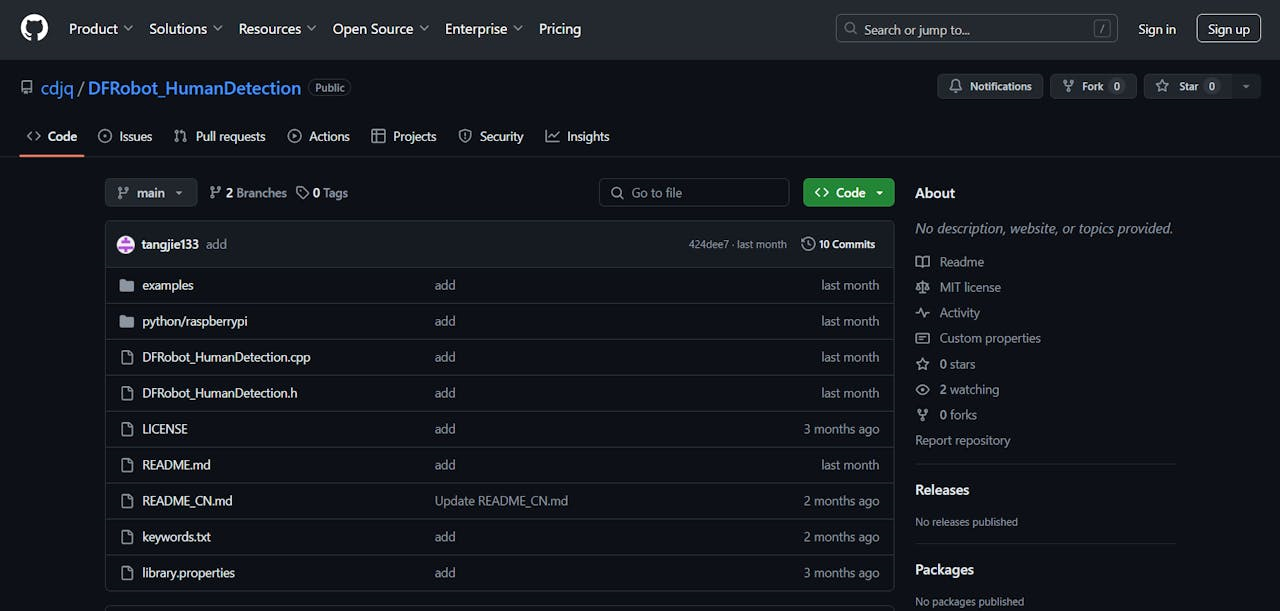This screenshot has height=611, width=1280.
Task: Open the README.md file
Action: click(x=176, y=465)
